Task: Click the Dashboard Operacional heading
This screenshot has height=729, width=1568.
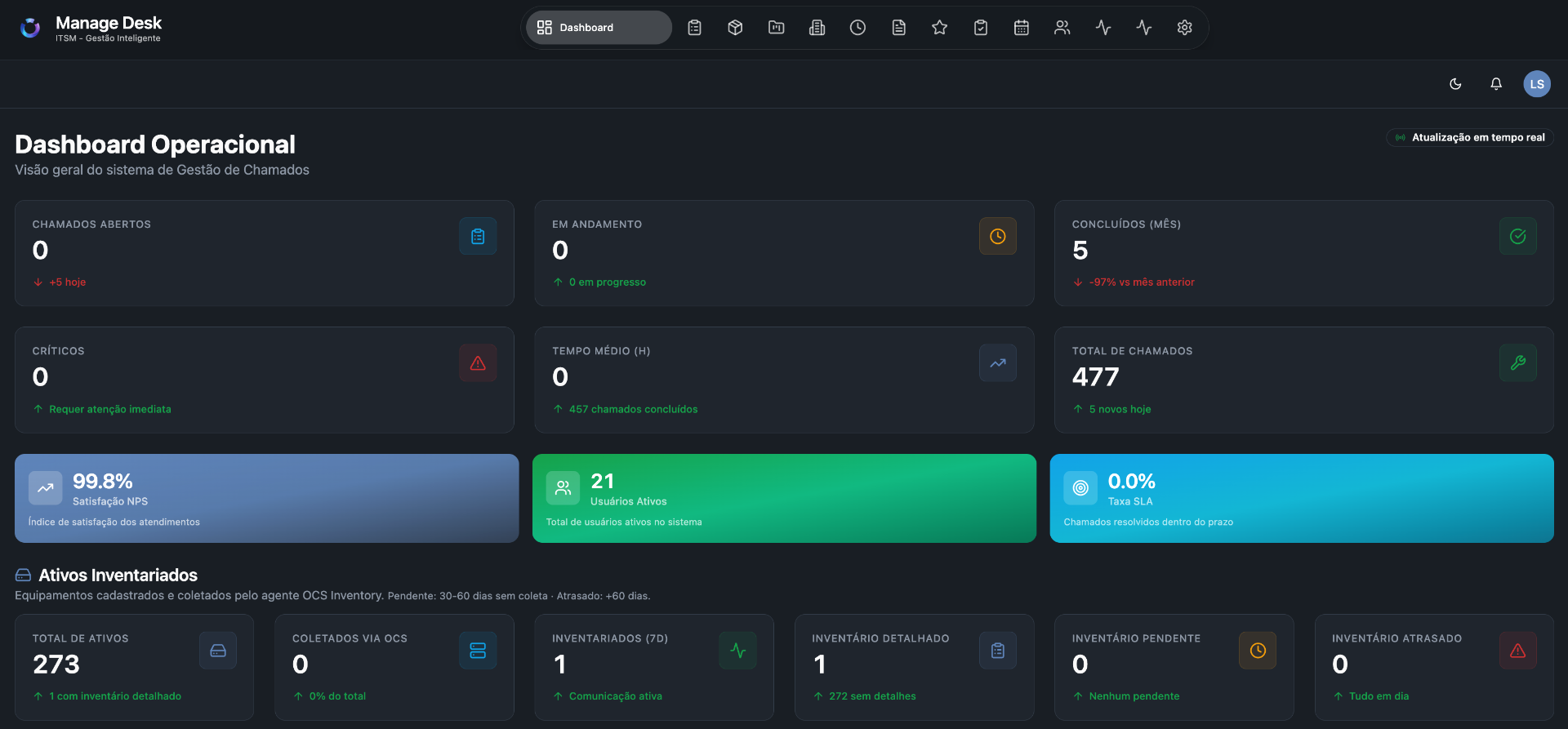Action: coord(155,144)
